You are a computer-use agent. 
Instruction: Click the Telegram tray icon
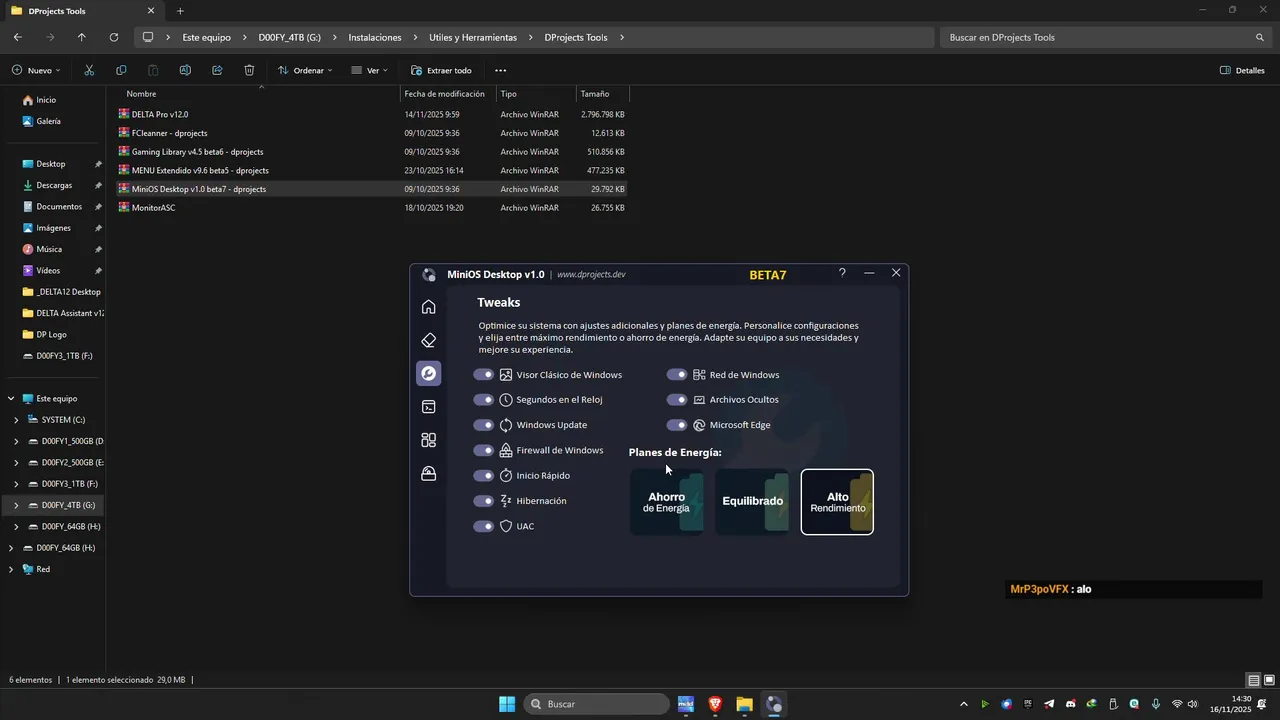[1049, 704]
